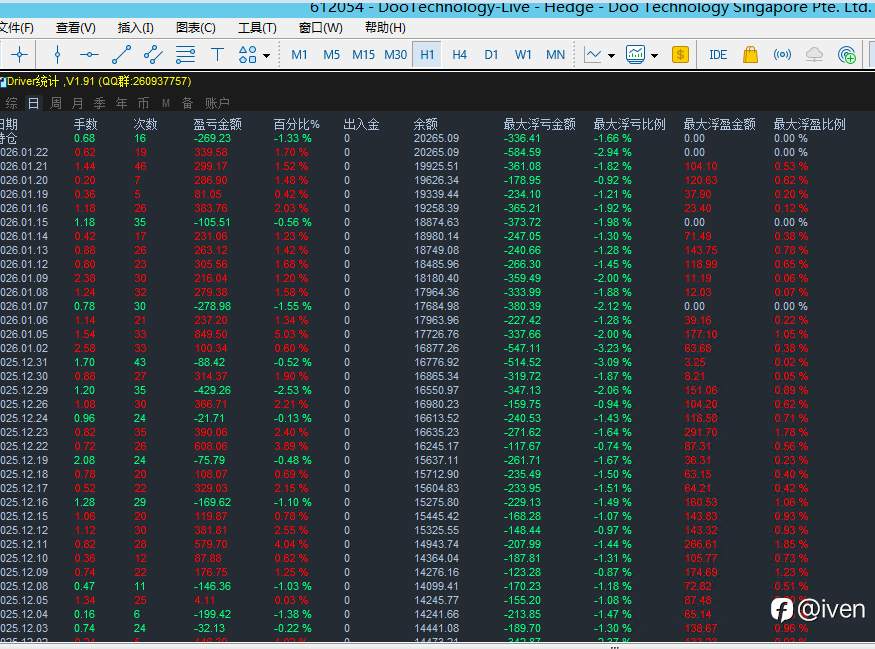Open the 工具(T) menu
Image resolution: width=875 pixels, height=649 pixels.
[257, 28]
